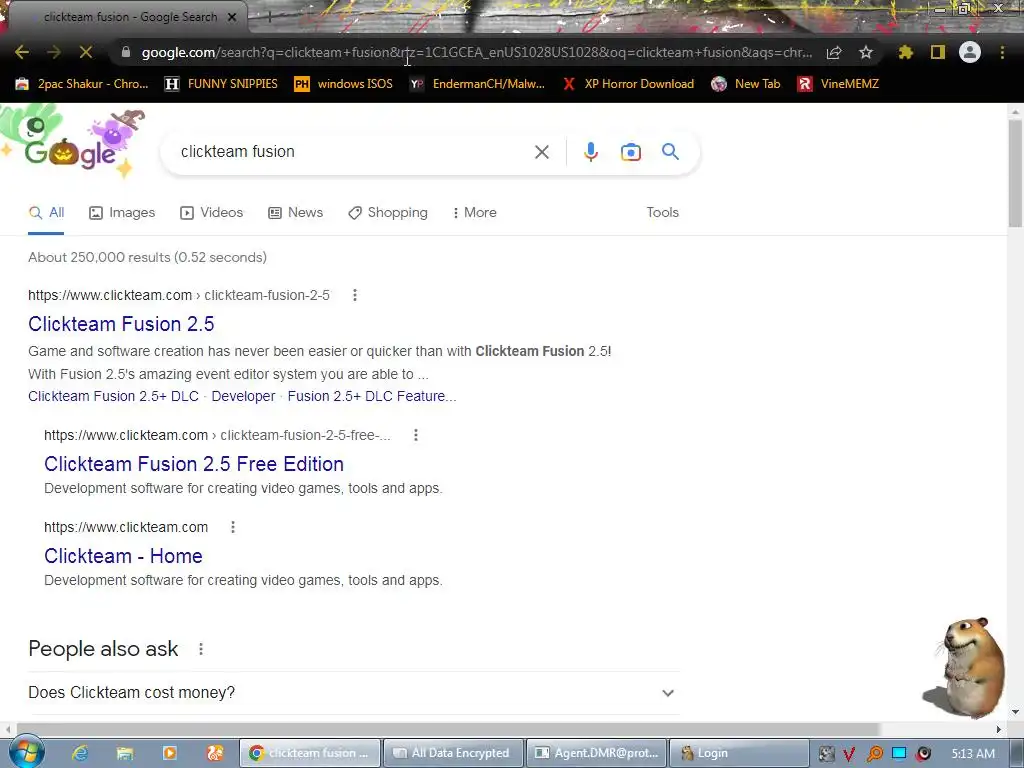Submit search with magnifying glass icon
Viewport: 1024px width, 768px height.
point(670,152)
